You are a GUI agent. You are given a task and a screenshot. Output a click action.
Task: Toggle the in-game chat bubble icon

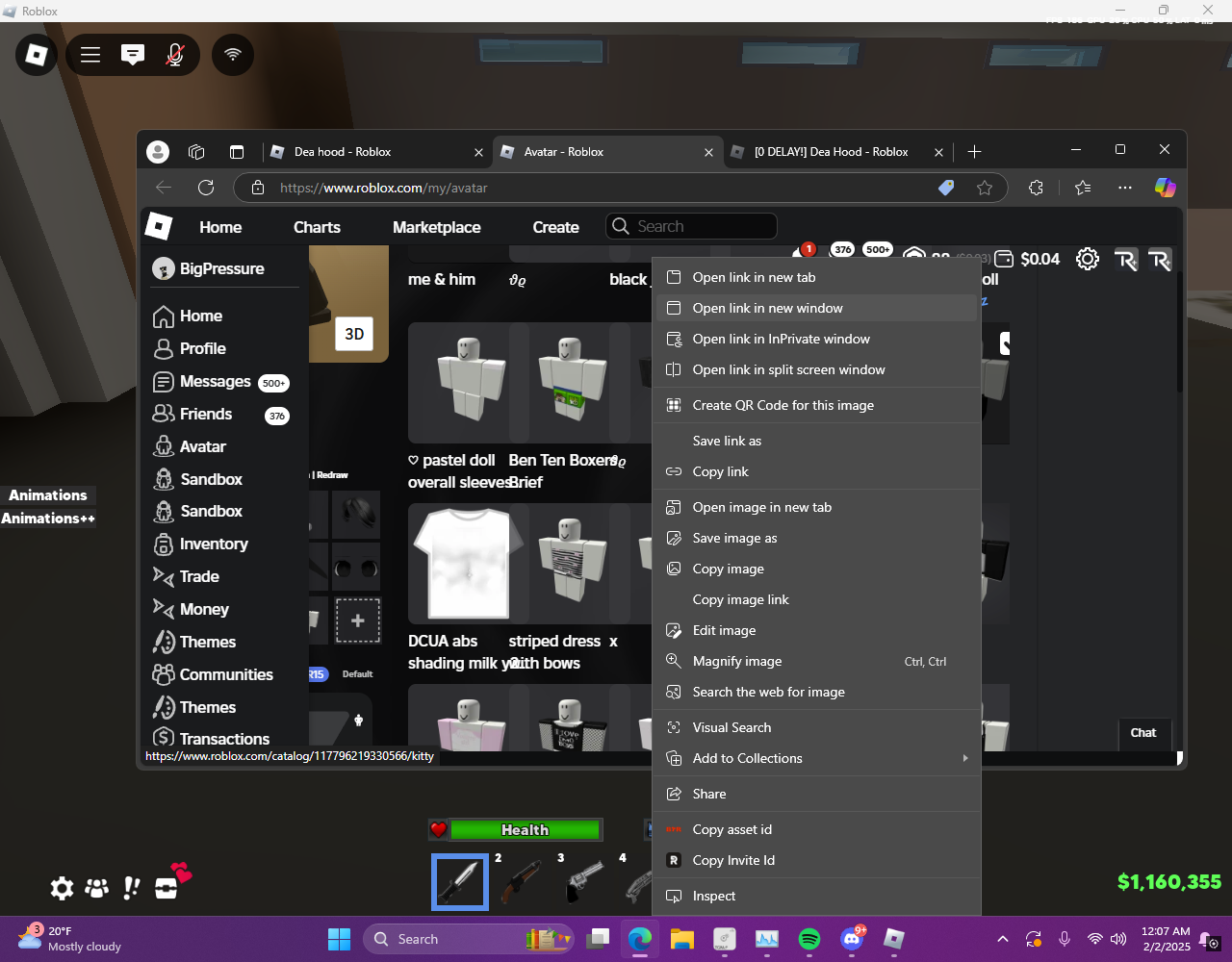click(x=133, y=55)
